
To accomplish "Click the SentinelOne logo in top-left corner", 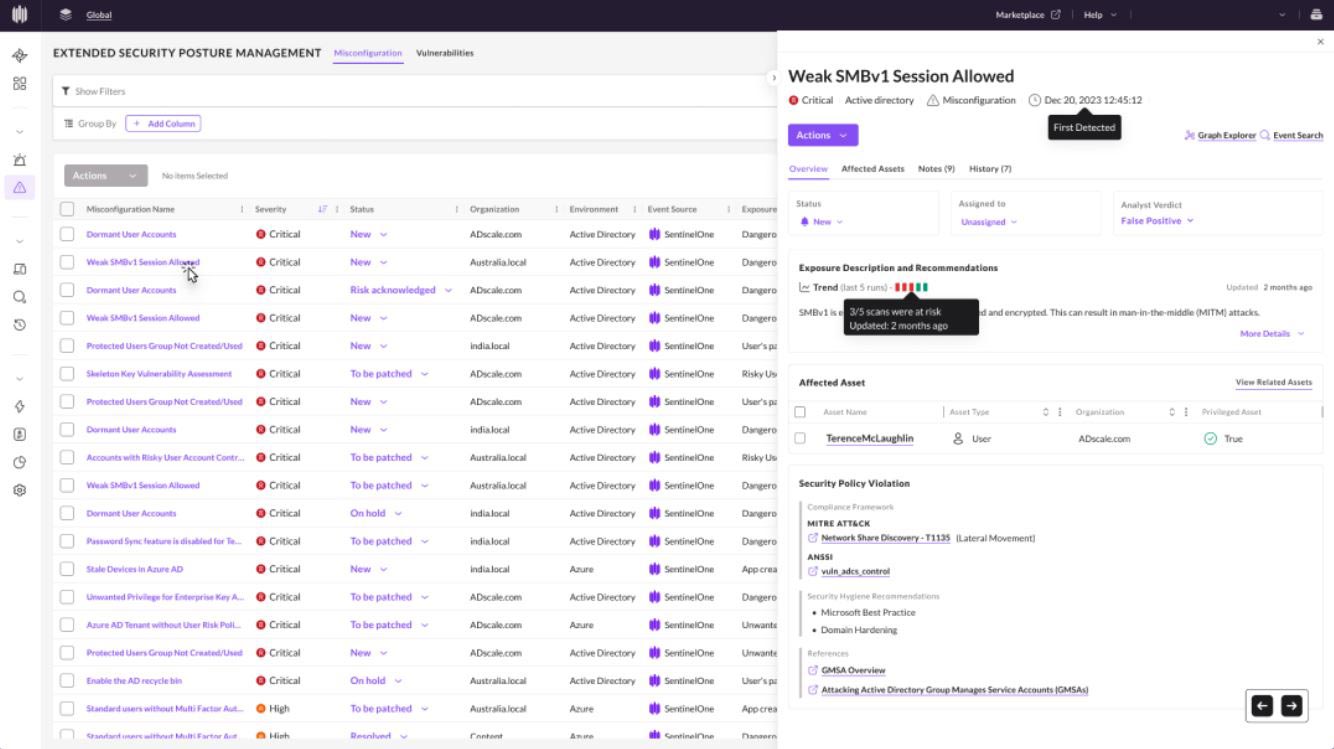I will [x=20, y=15].
